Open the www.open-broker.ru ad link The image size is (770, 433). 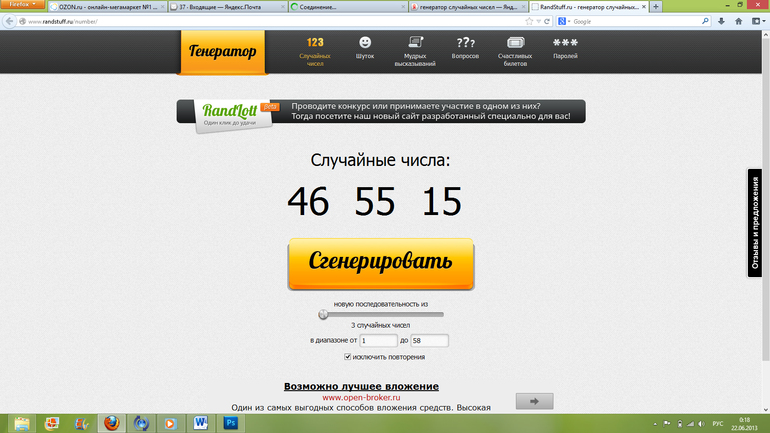tap(360, 397)
